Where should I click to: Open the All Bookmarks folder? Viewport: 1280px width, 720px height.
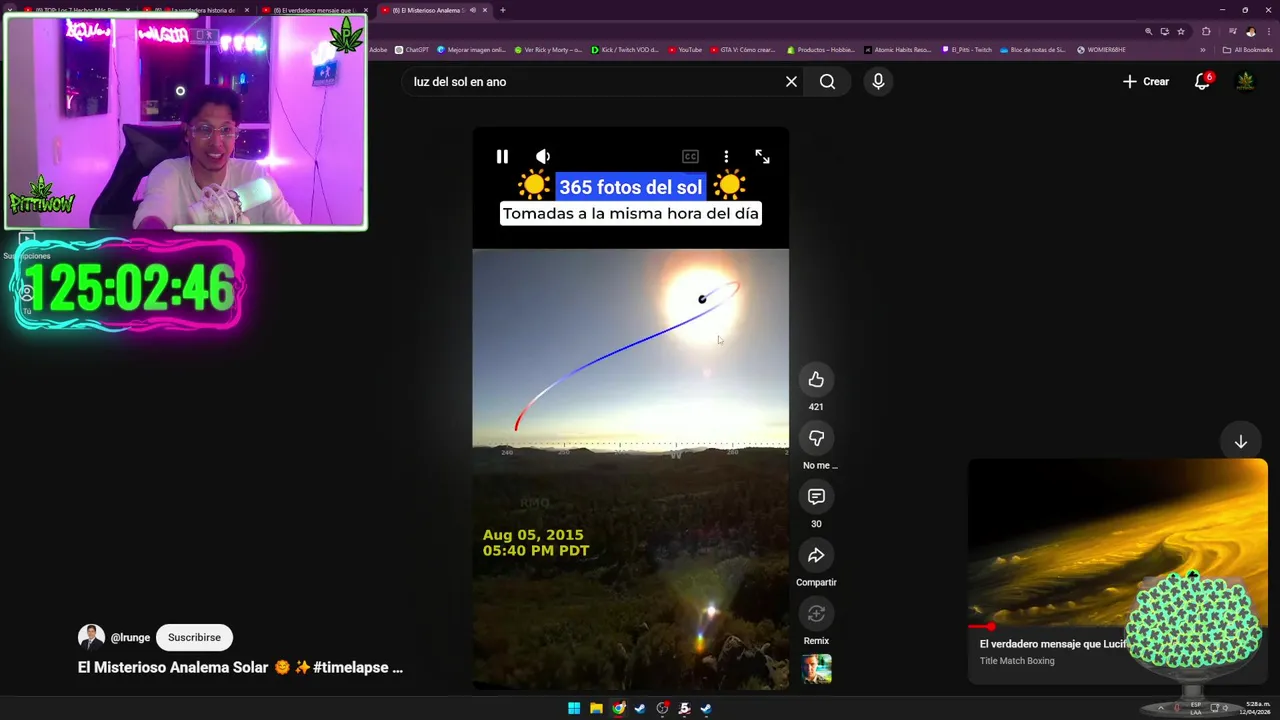[x=1247, y=50]
